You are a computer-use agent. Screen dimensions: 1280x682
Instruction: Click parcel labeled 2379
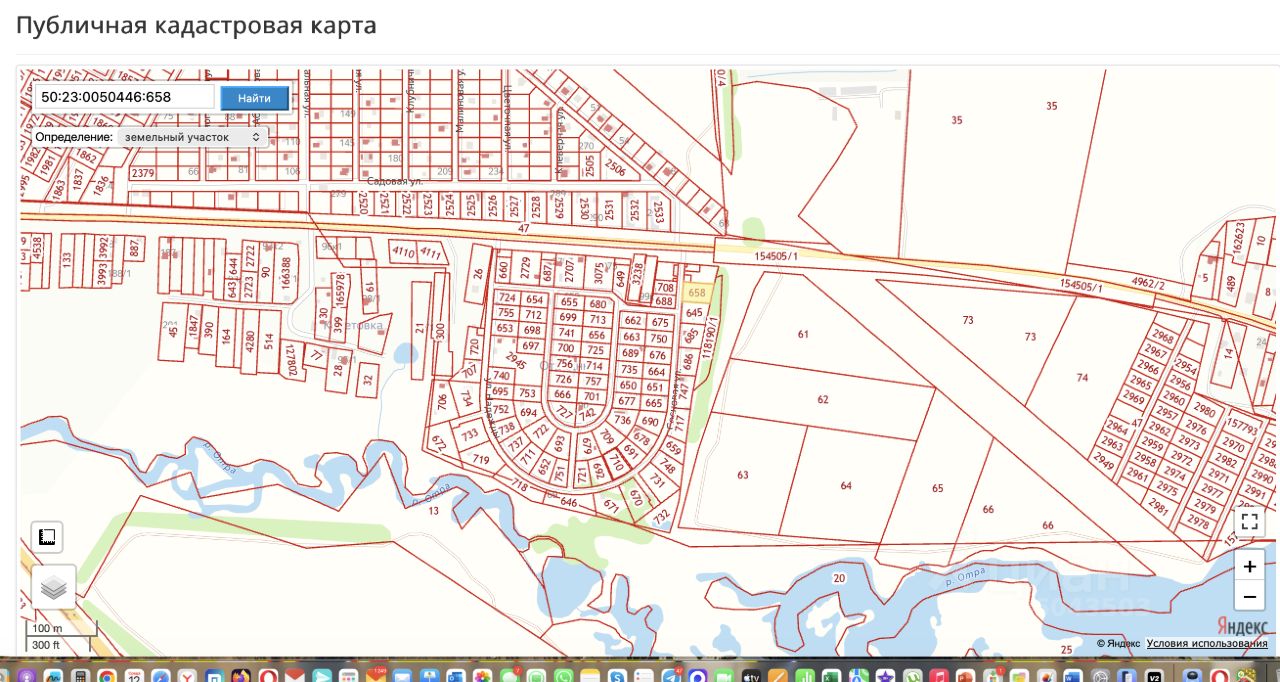(x=143, y=173)
